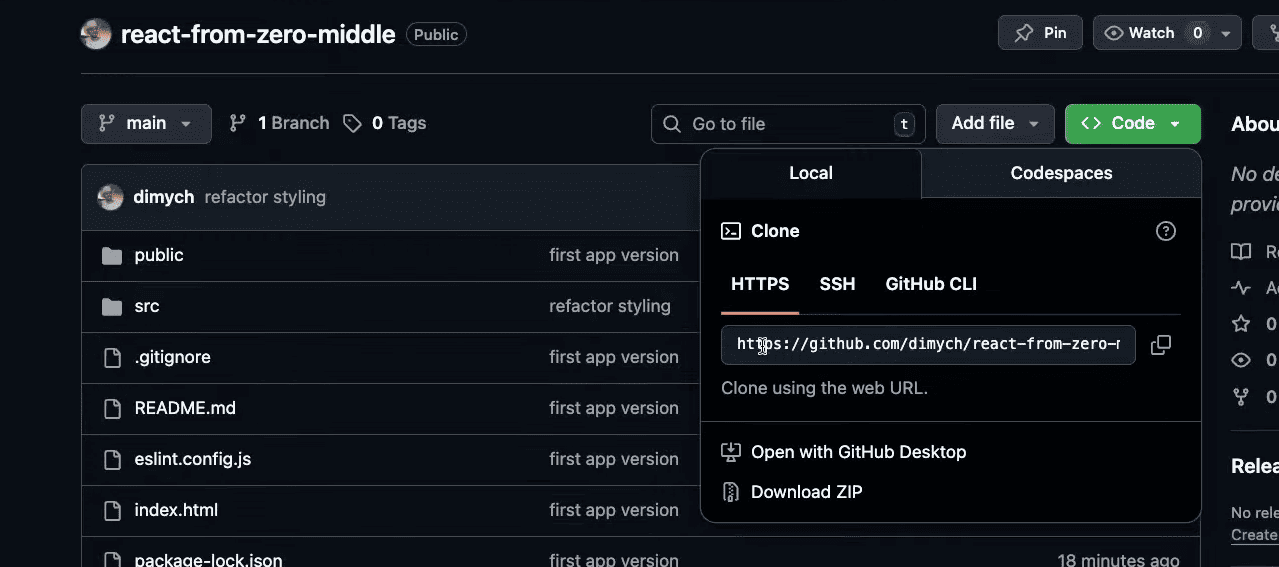Click the Download ZIP archive icon
The height and width of the screenshot is (567, 1279).
[731, 492]
